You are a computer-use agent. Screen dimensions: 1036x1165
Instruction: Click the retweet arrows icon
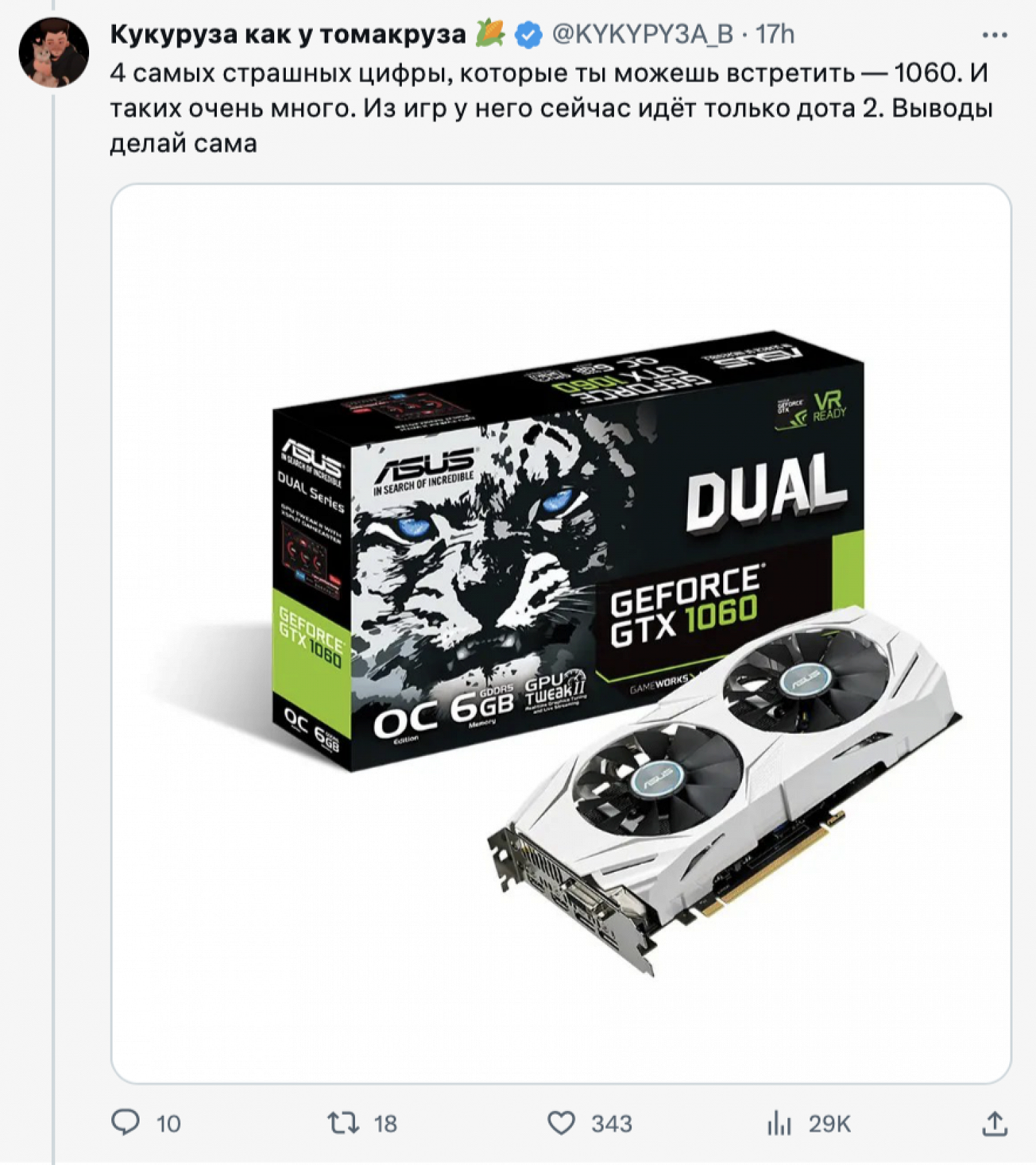tap(343, 1123)
